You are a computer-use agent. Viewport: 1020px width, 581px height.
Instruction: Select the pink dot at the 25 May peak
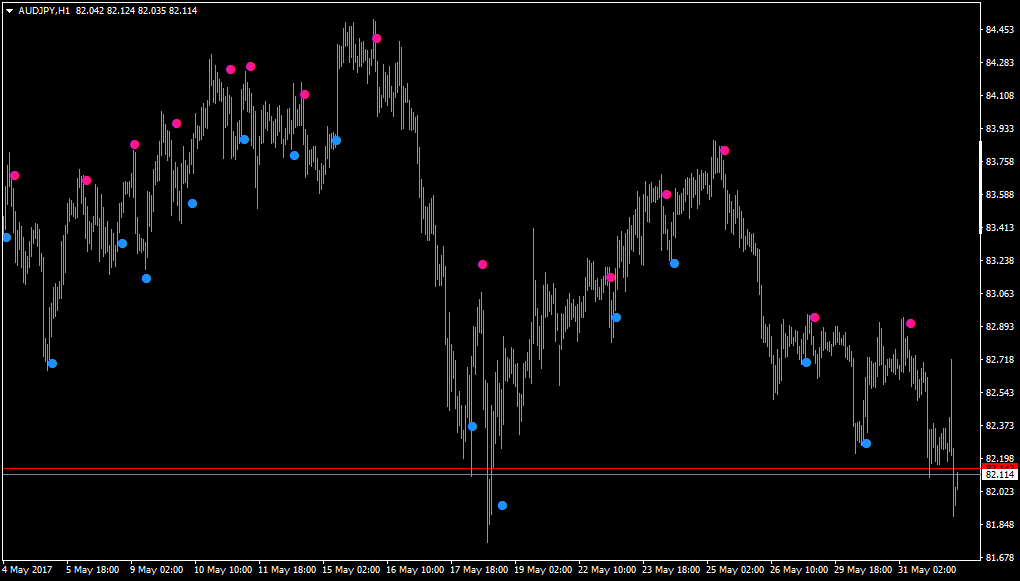pos(725,150)
